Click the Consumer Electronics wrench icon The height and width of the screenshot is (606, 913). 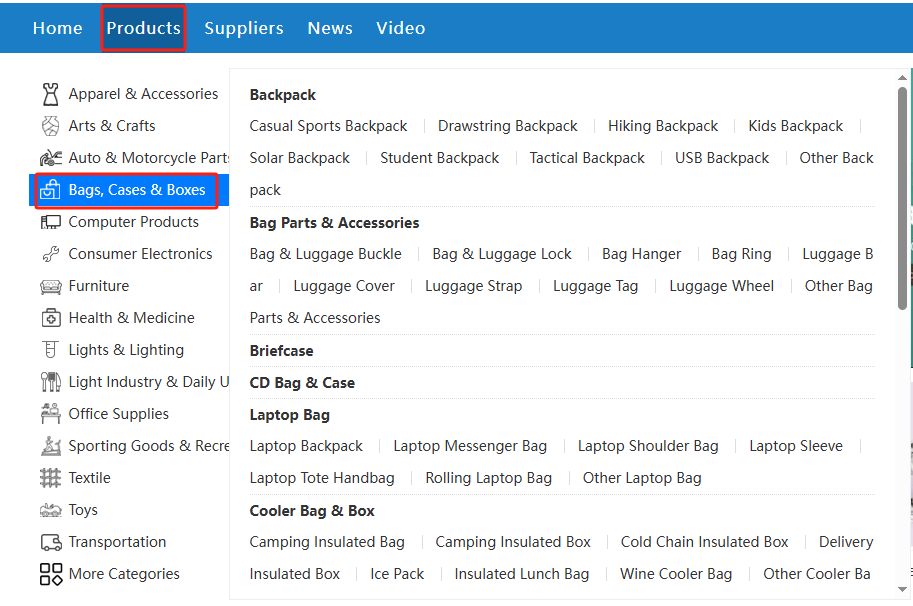point(51,254)
